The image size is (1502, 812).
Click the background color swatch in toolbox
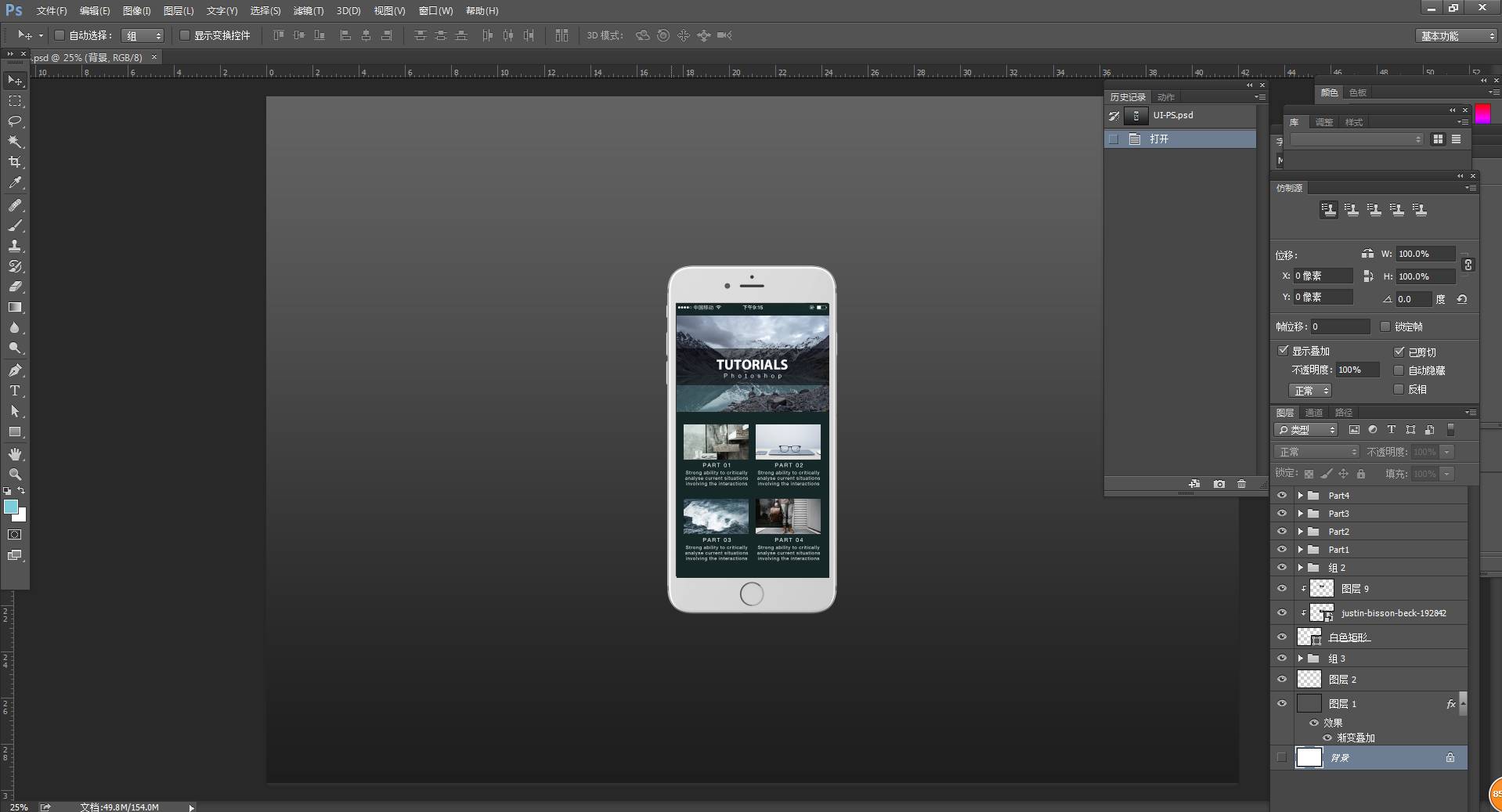tap(21, 516)
